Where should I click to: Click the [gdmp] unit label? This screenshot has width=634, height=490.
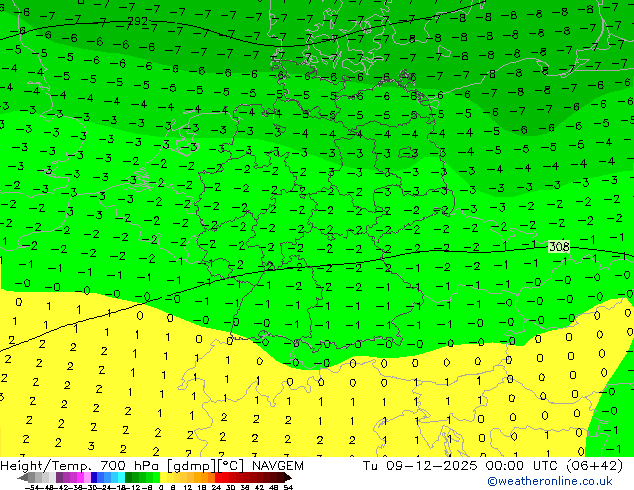pyautogui.click(x=191, y=466)
